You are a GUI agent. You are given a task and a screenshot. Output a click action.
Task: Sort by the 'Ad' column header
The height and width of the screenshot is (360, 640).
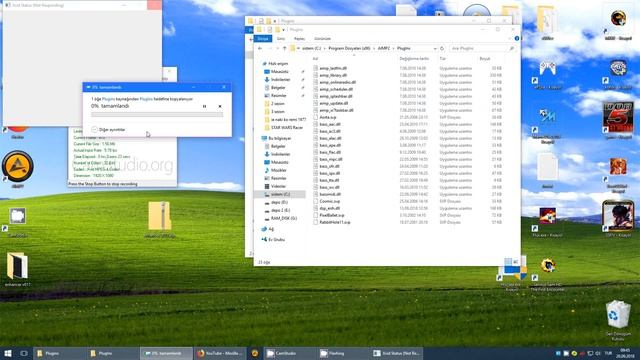tap(315, 59)
